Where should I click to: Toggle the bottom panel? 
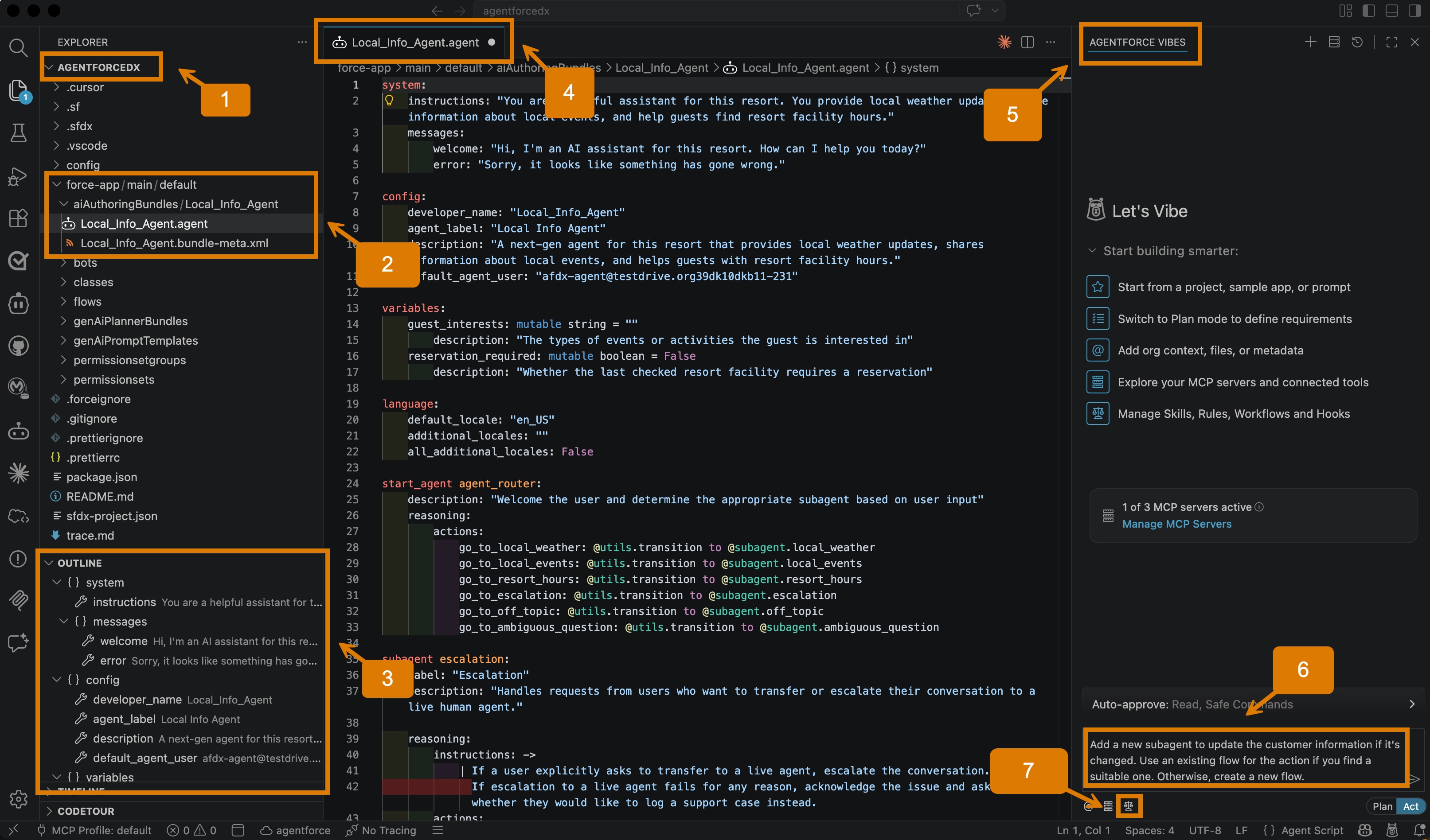(1391, 10)
